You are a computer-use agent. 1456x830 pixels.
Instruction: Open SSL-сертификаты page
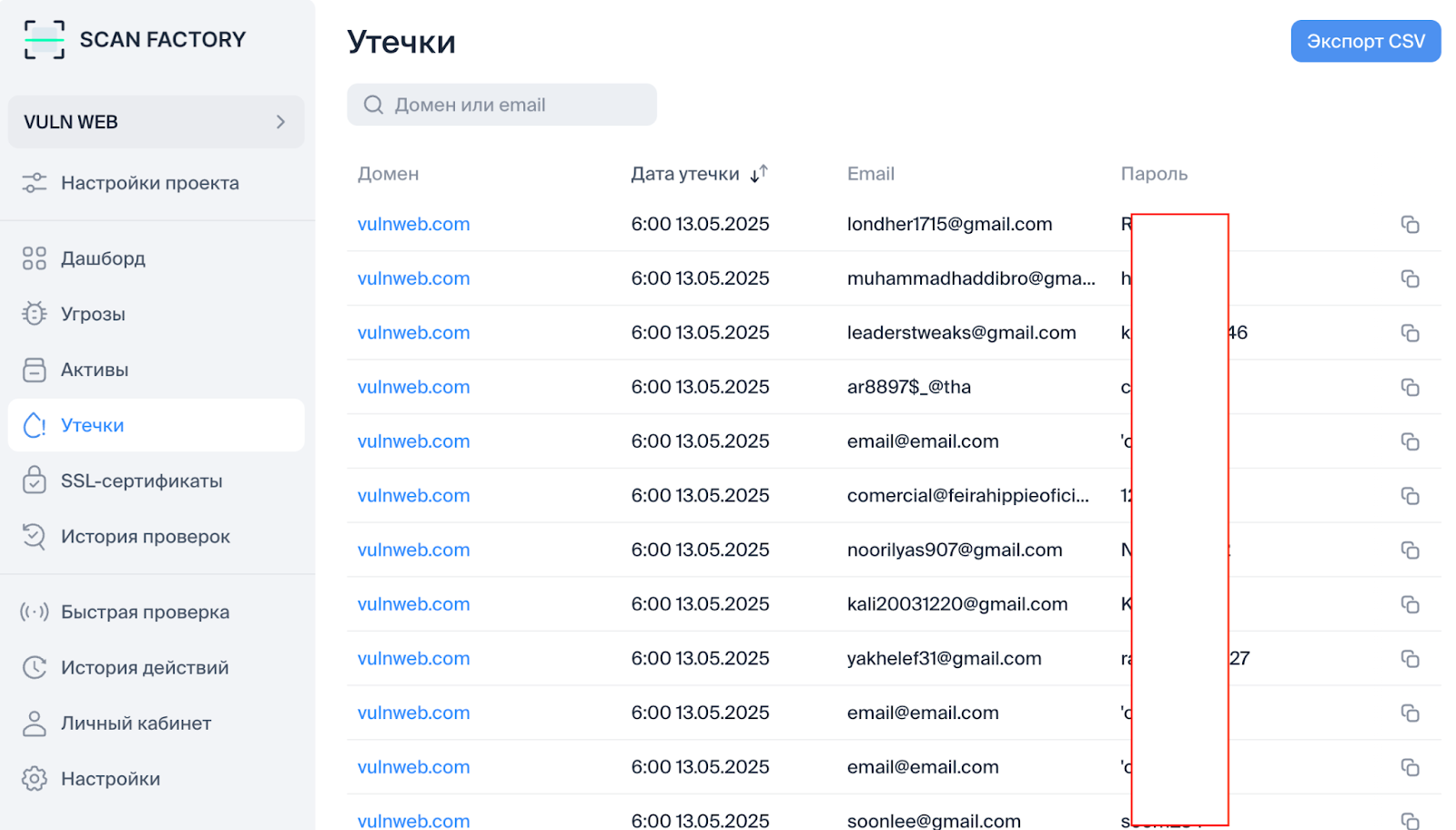coord(141,481)
